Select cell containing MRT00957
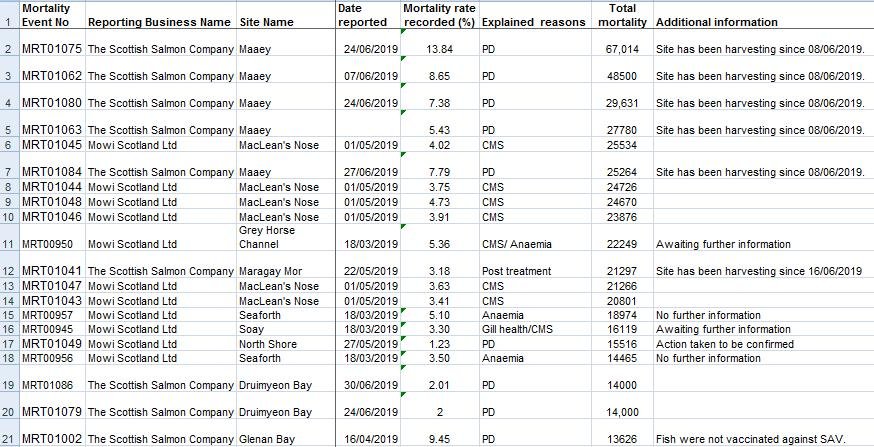This screenshot has height=447, width=874. point(52,315)
